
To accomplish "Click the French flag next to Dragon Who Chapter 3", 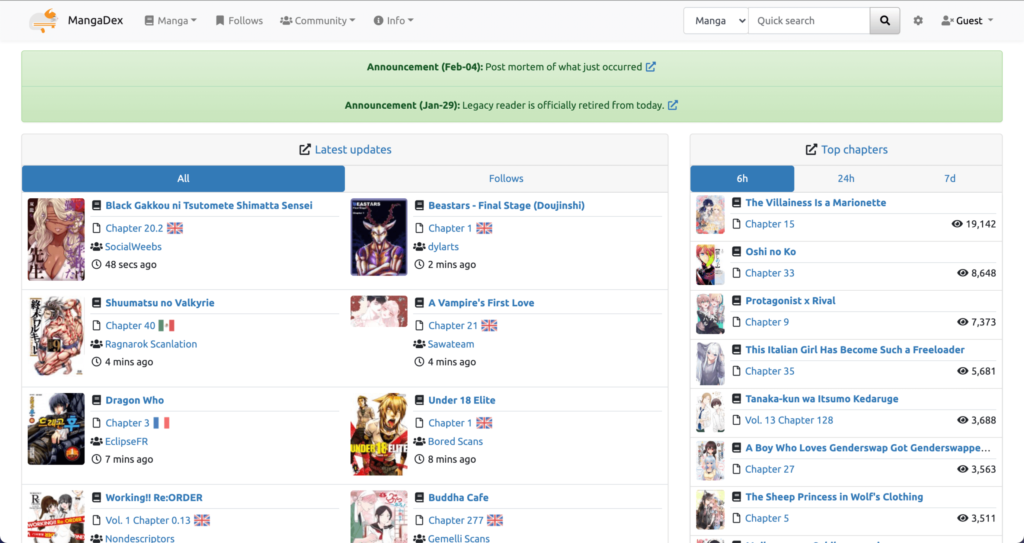I will 161,423.
